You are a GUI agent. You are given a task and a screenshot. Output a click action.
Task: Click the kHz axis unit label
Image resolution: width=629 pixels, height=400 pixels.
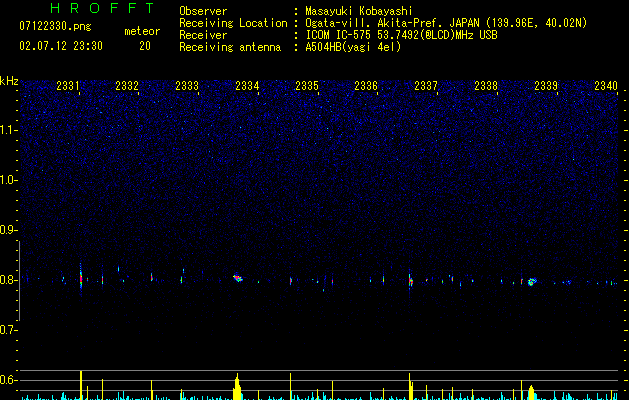(x=9, y=81)
